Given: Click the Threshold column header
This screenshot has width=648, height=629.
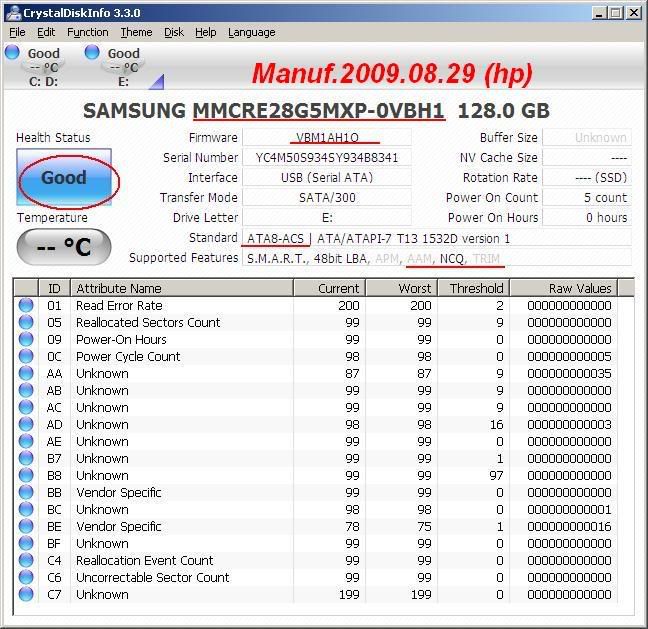Looking at the screenshot, I should 474,288.
